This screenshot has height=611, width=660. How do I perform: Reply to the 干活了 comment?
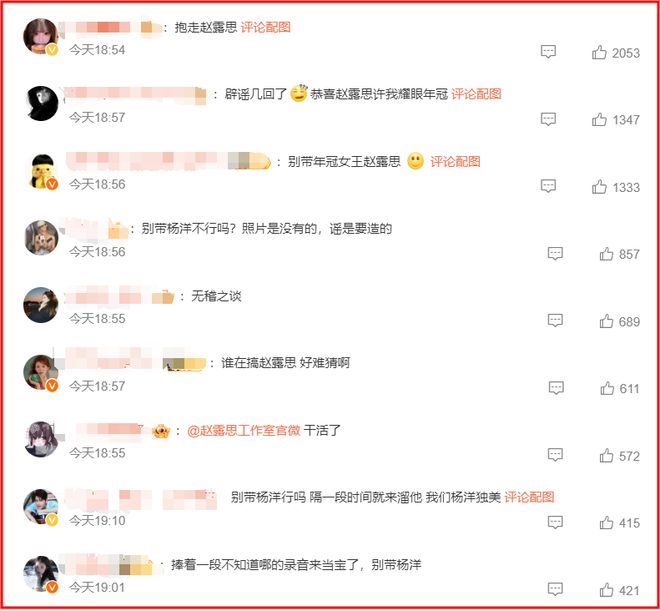tap(555, 455)
